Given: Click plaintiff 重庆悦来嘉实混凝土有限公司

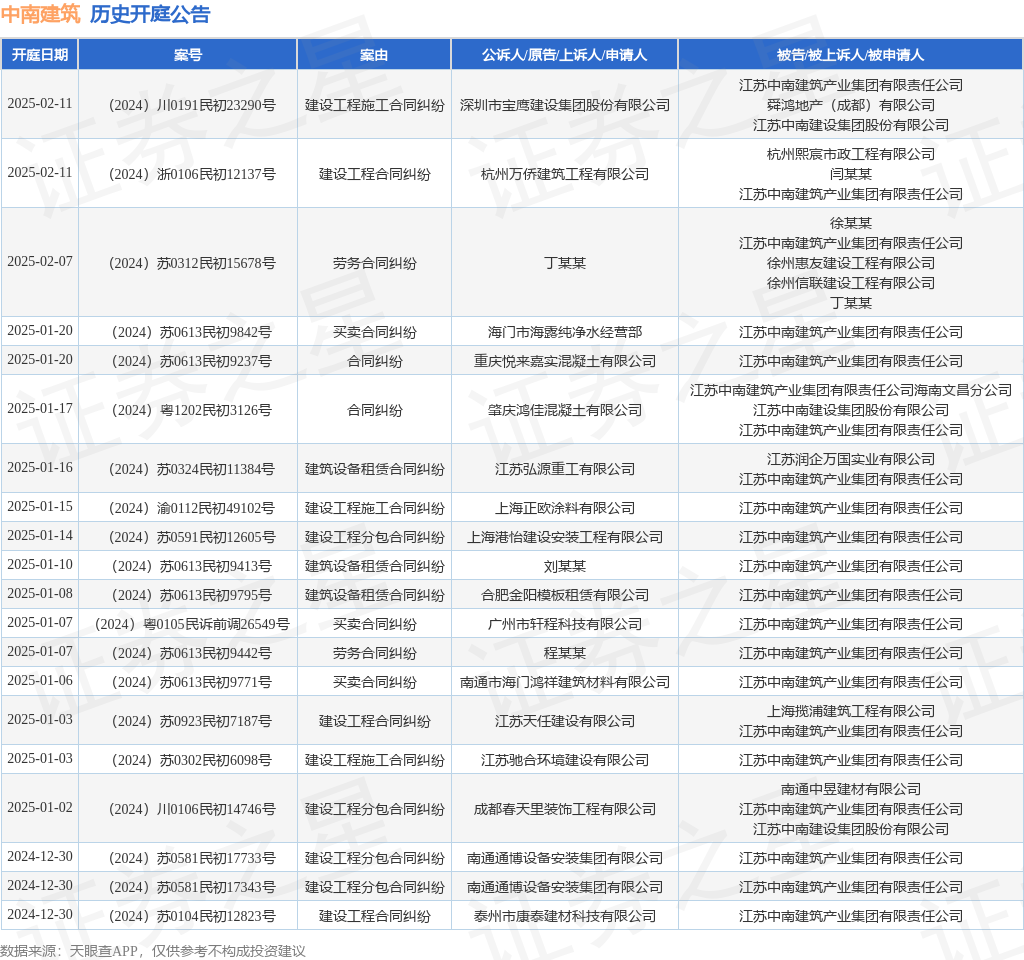Looking at the screenshot, I should pos(565,361).
